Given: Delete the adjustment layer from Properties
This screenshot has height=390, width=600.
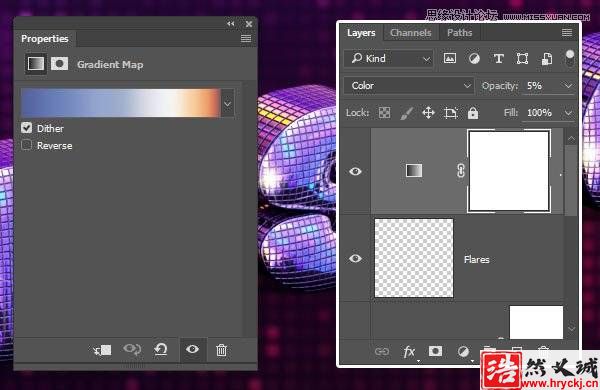Looking at the screenshot, I should point(222,350).
